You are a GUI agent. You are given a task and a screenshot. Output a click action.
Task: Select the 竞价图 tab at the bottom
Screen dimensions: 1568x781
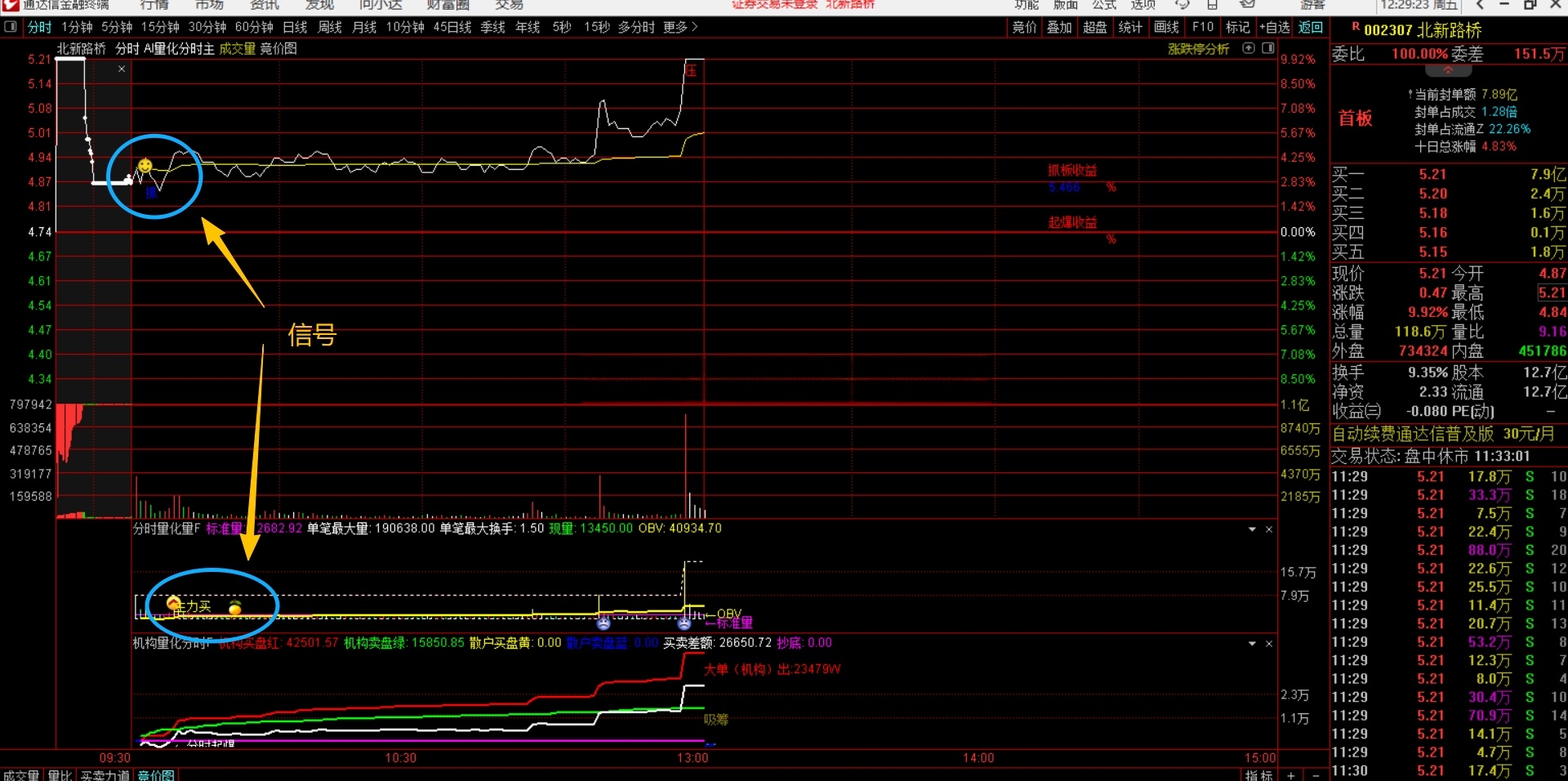click(155, 774)
